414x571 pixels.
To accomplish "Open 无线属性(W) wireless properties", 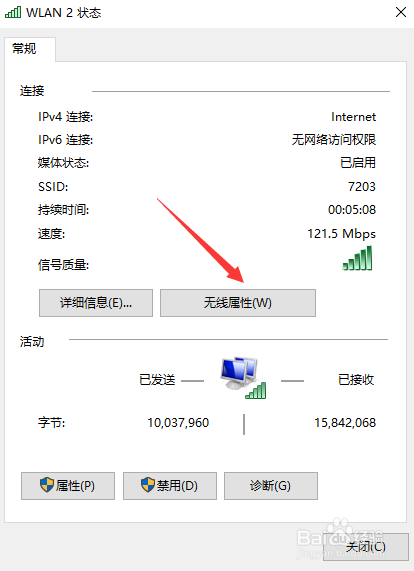I will [238, 303].
